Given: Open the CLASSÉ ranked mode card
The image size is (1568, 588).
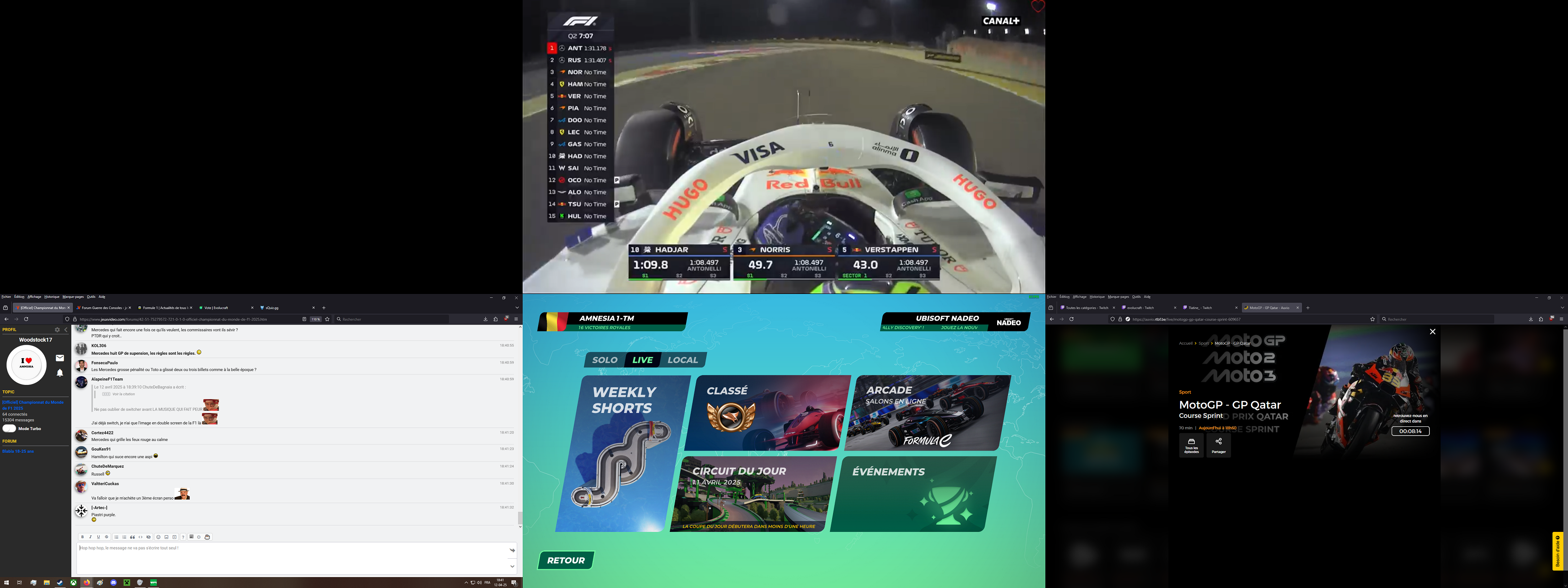Looking at the screenshot, I should point(768,413).
